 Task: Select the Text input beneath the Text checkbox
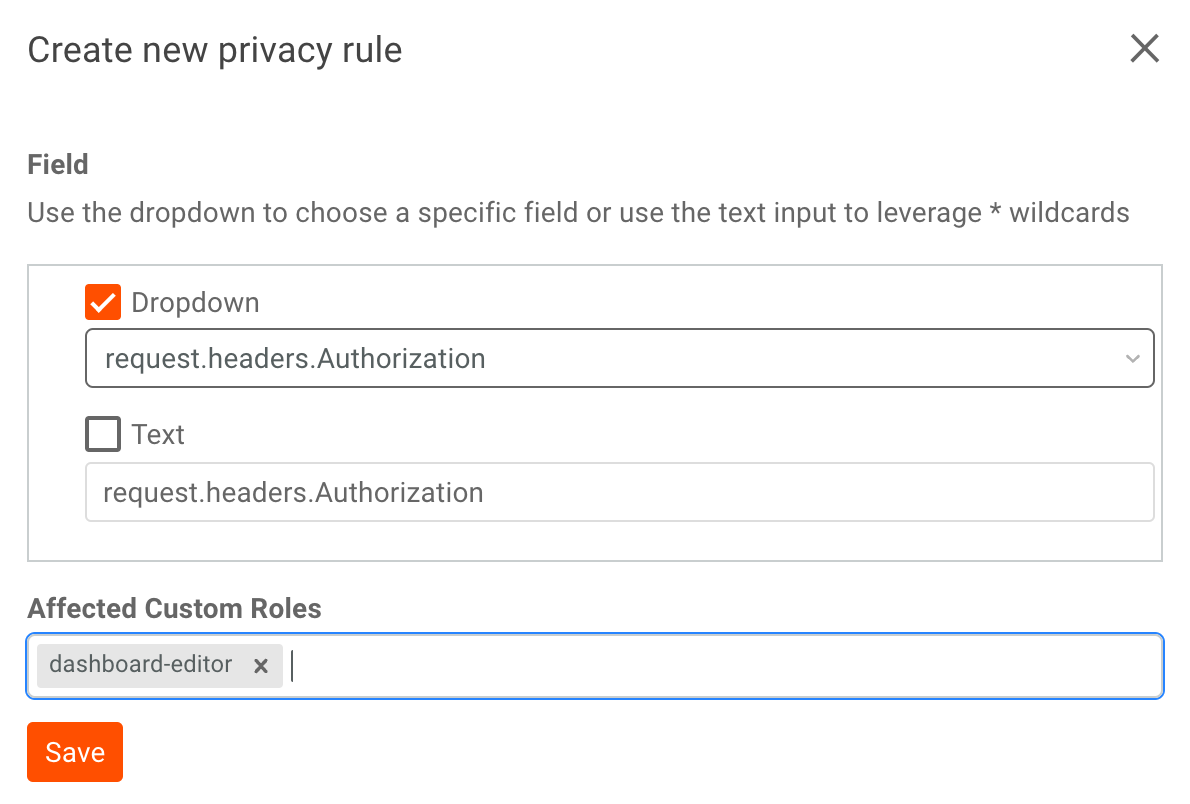[620, 492]
